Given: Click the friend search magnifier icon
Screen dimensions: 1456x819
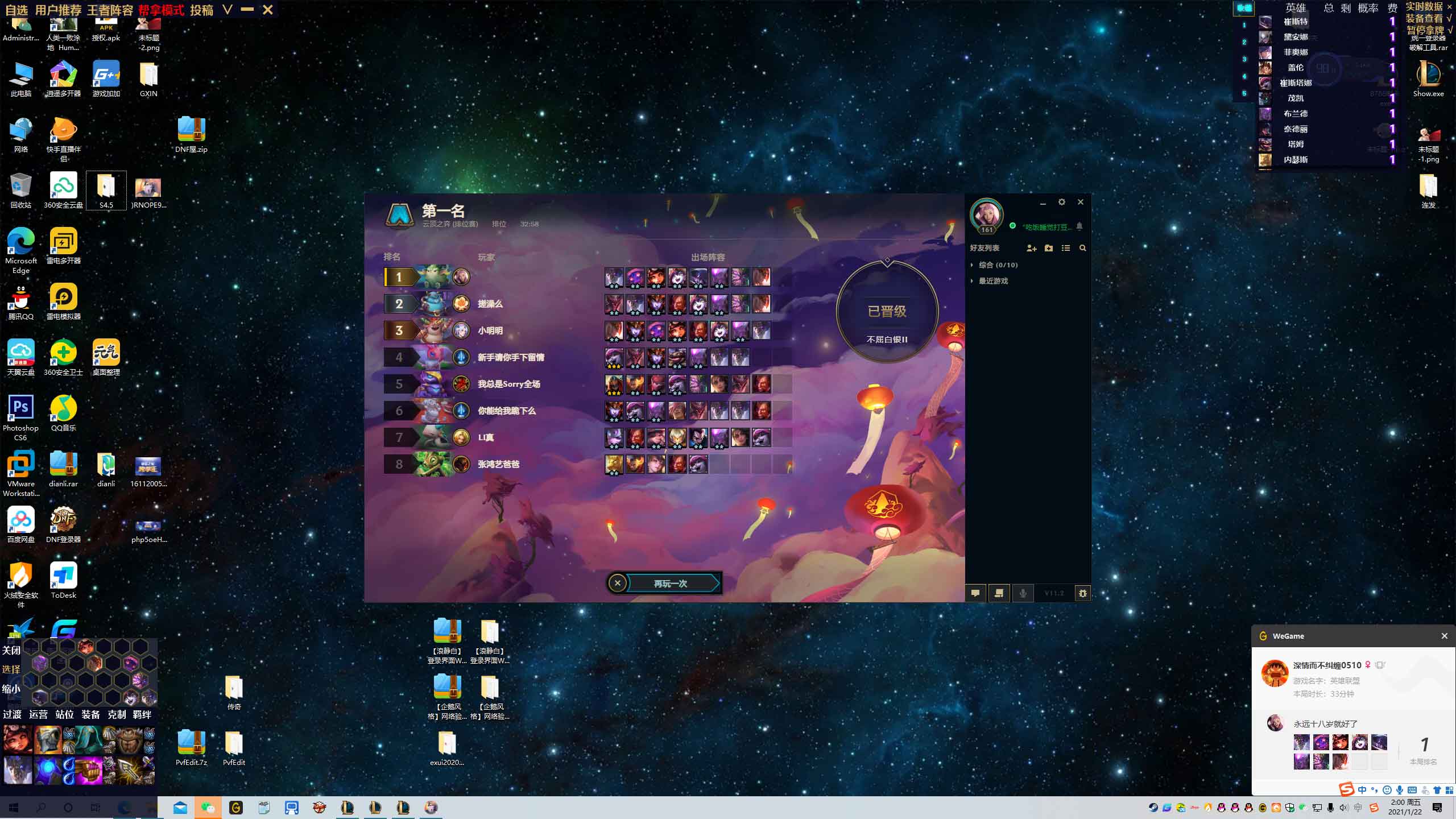Looking at the screenshot, I should coord(1083,248).
